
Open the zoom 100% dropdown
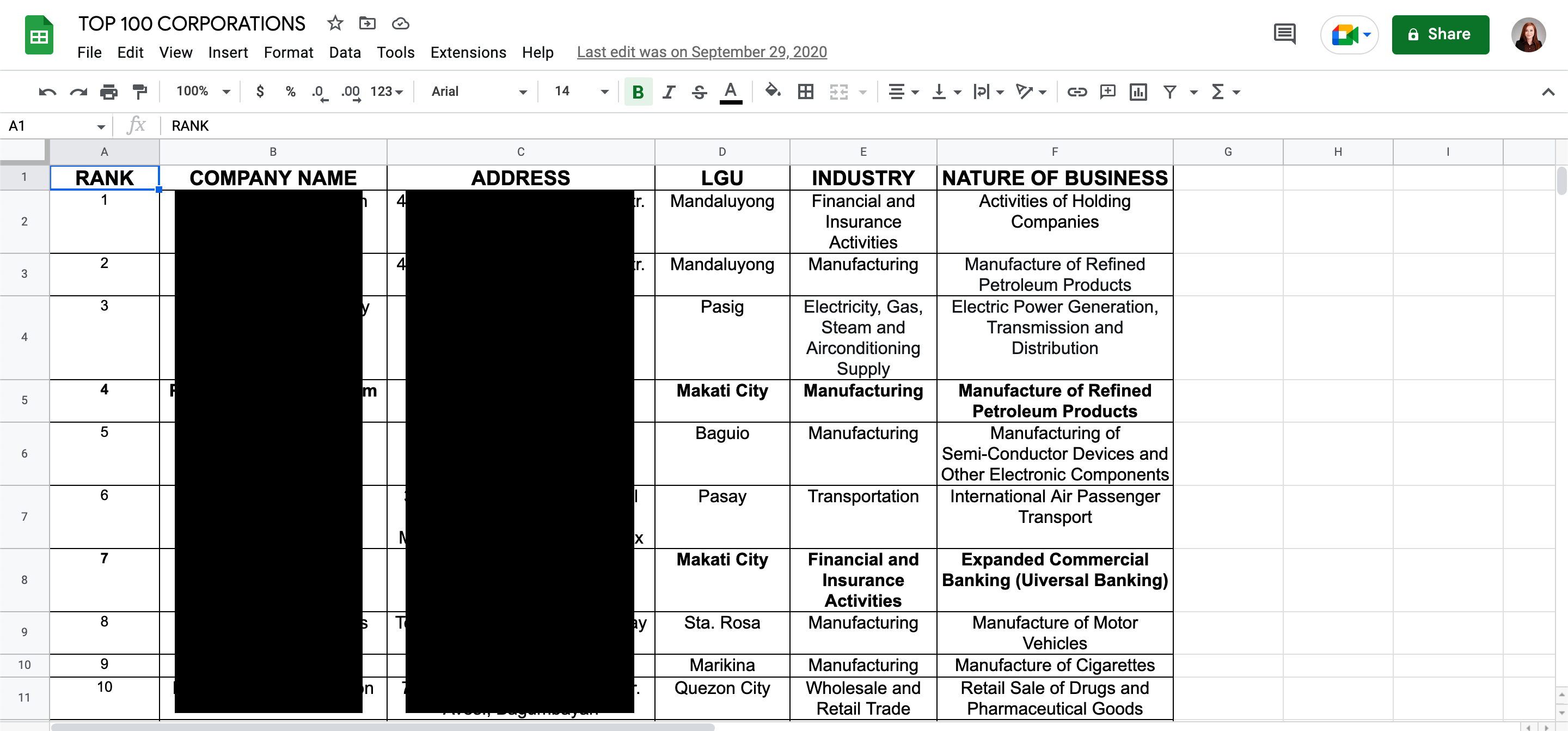point(203,92)
